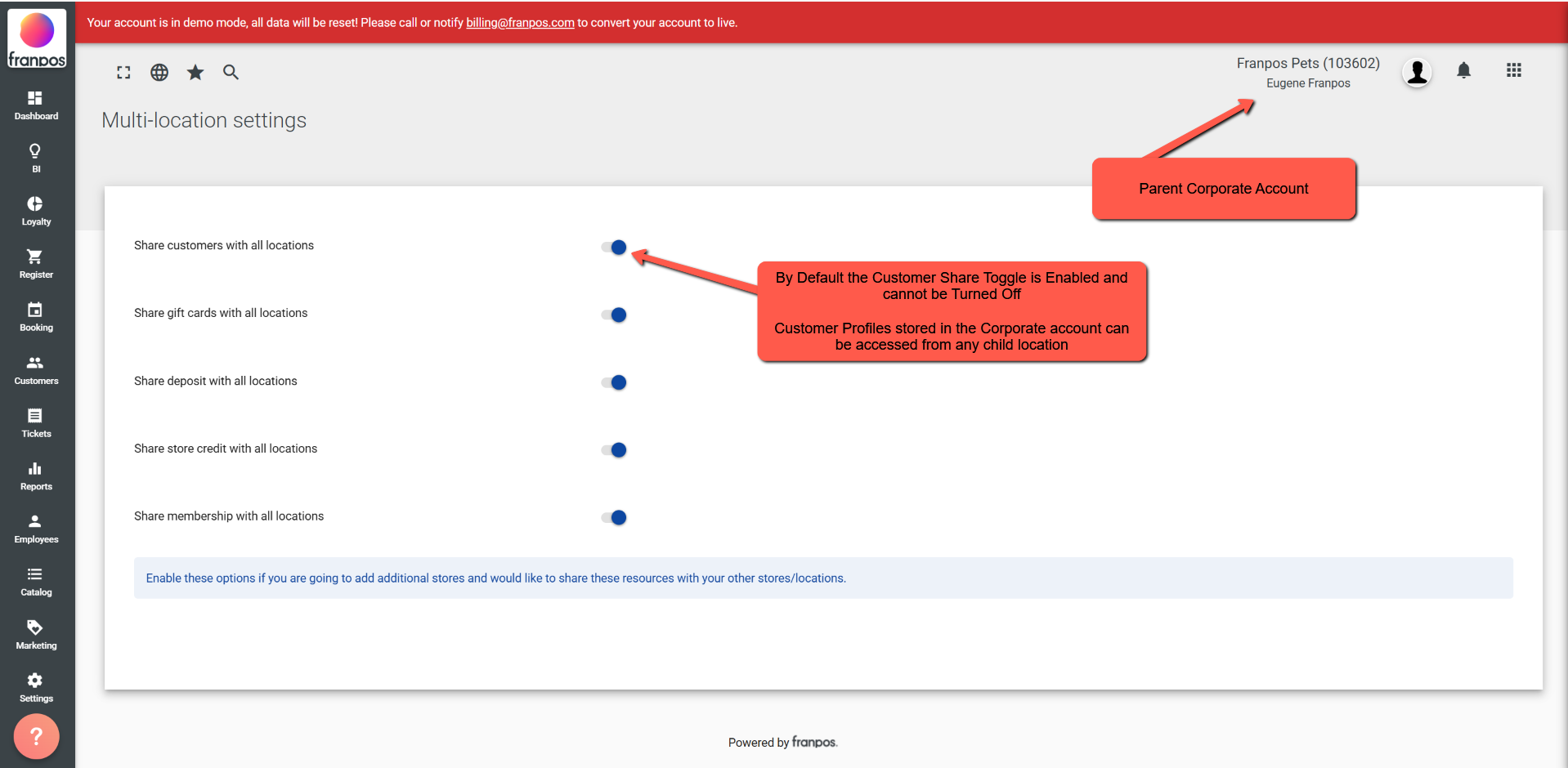This screenshot has width=1568, height=768.
Task: Go to Loyalty in sidebar
Action: point(36,212)
